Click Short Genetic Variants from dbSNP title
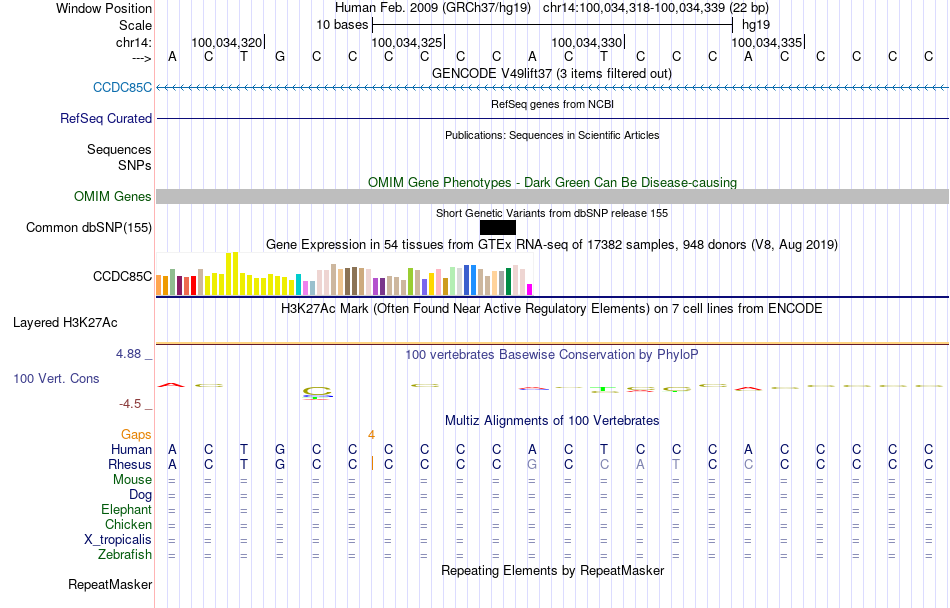Viewport: 950px width, 608px height. click(x=552, y=213)
